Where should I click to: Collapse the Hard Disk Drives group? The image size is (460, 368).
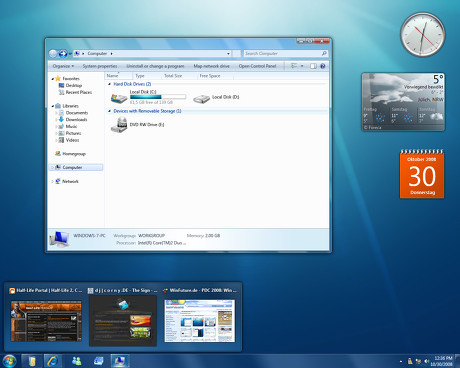109,84
